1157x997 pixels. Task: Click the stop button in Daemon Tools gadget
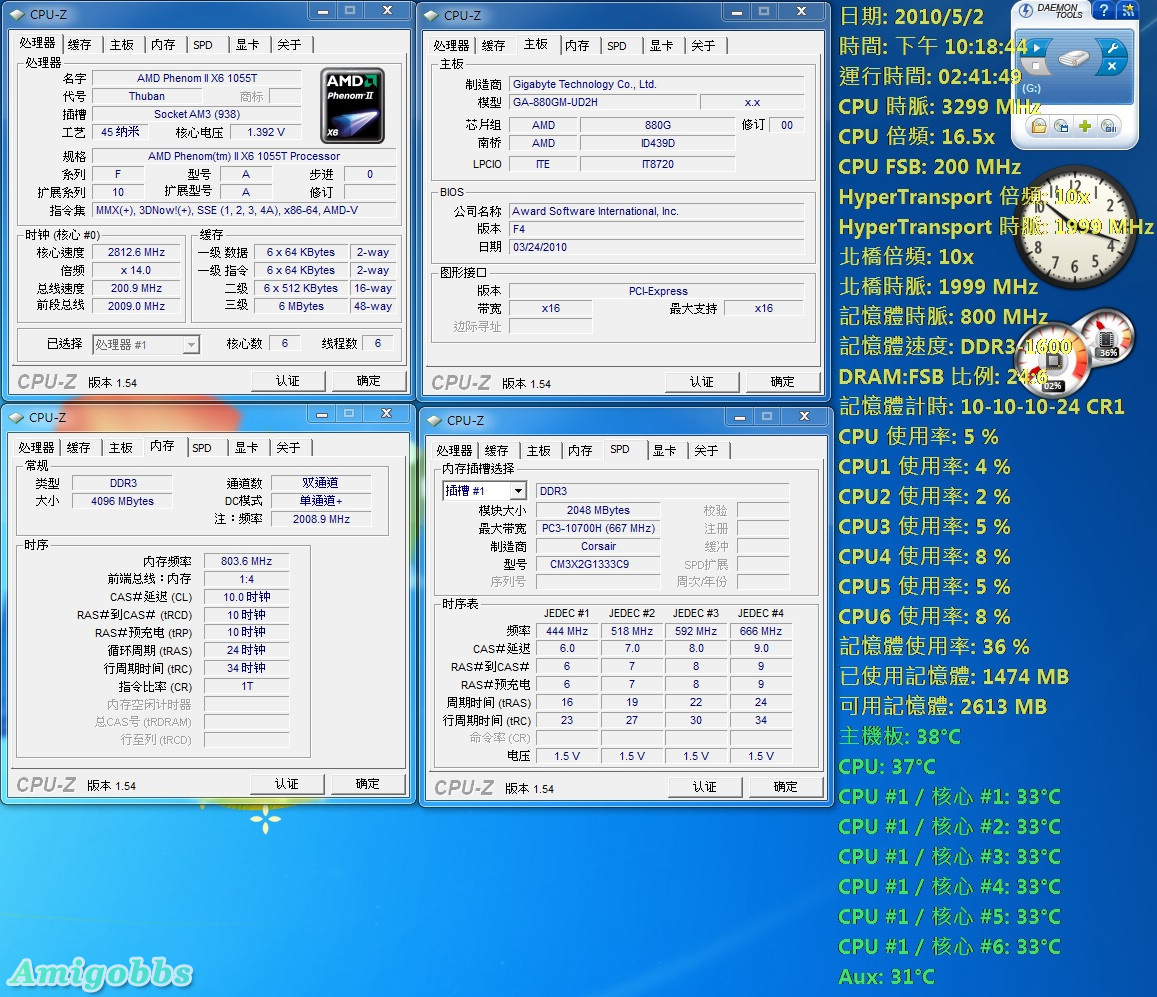[1037, 66]
